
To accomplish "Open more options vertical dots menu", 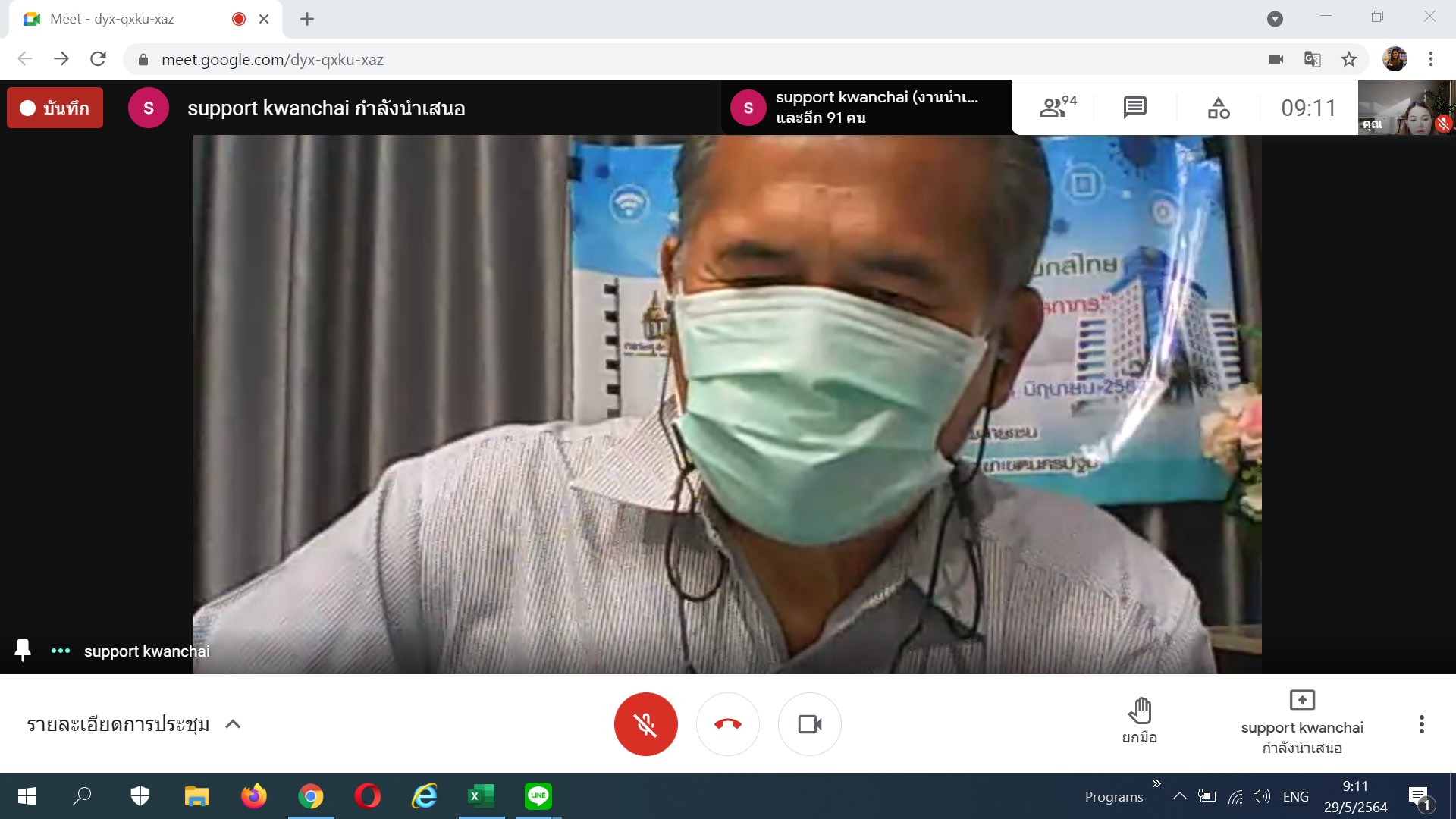I will point(1421,724).
